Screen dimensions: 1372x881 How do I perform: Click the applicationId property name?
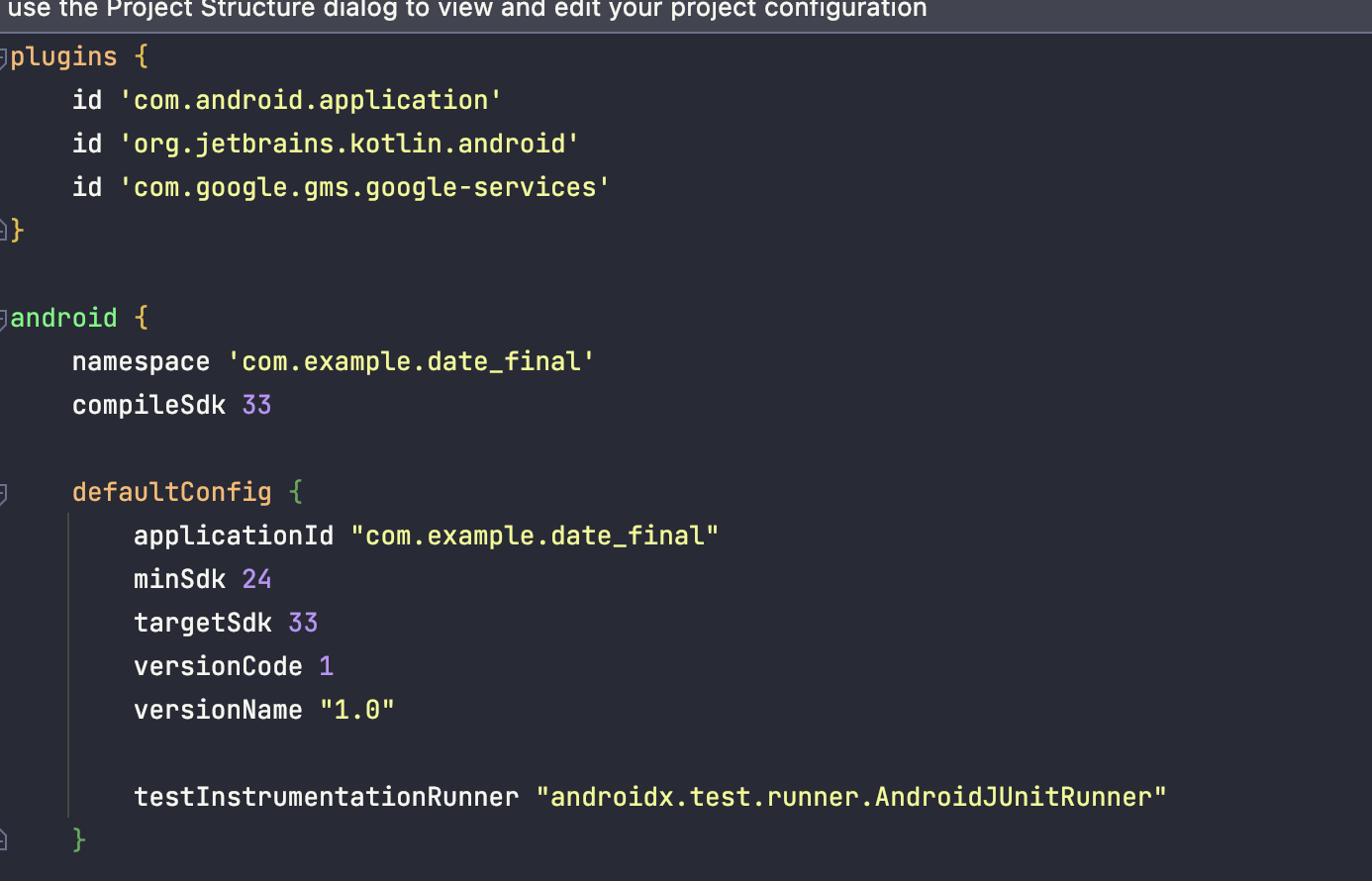pyautogui.click(x=234, y=536)
